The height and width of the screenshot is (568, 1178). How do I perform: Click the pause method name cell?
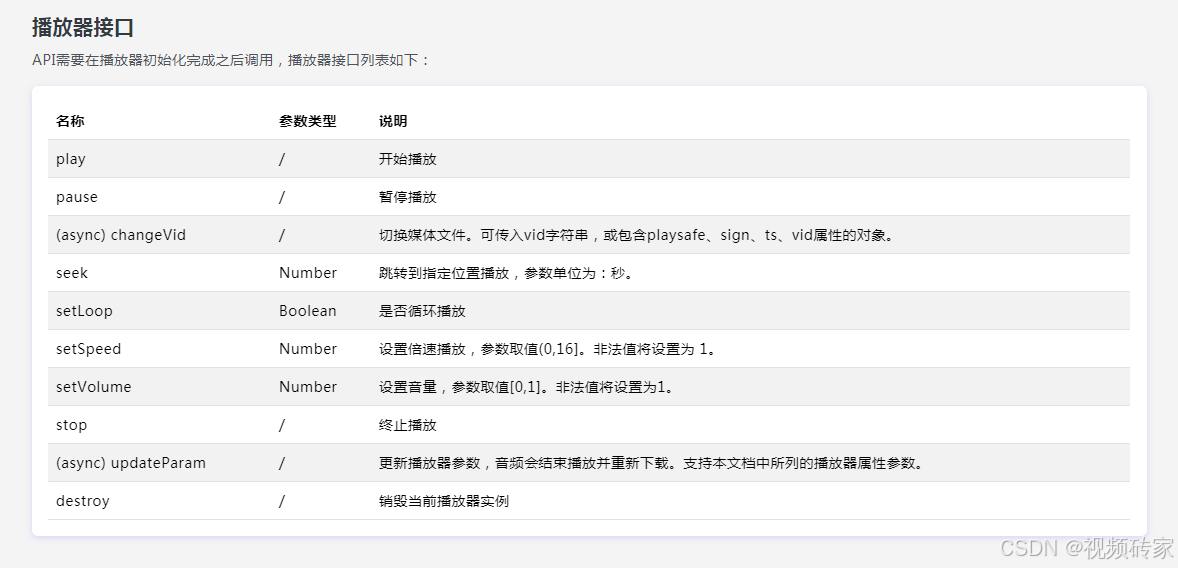(x=77, y=197)
